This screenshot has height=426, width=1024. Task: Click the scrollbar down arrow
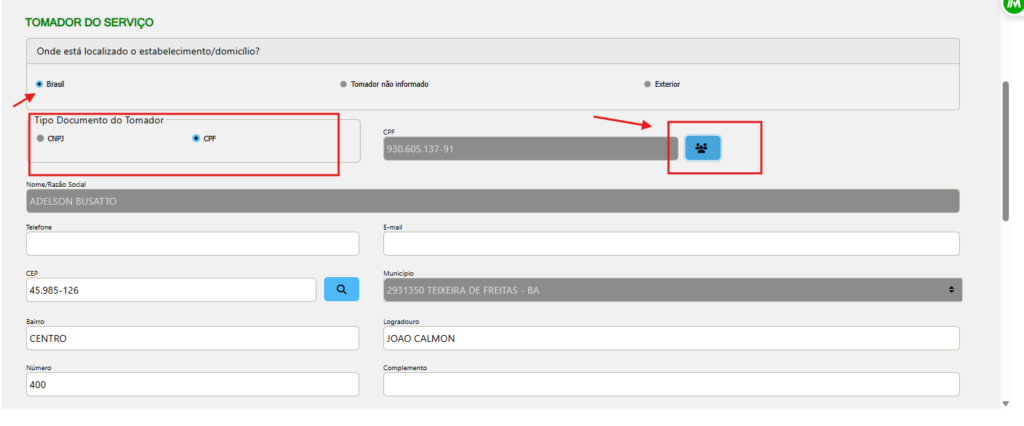click(x=1005, y=402)
